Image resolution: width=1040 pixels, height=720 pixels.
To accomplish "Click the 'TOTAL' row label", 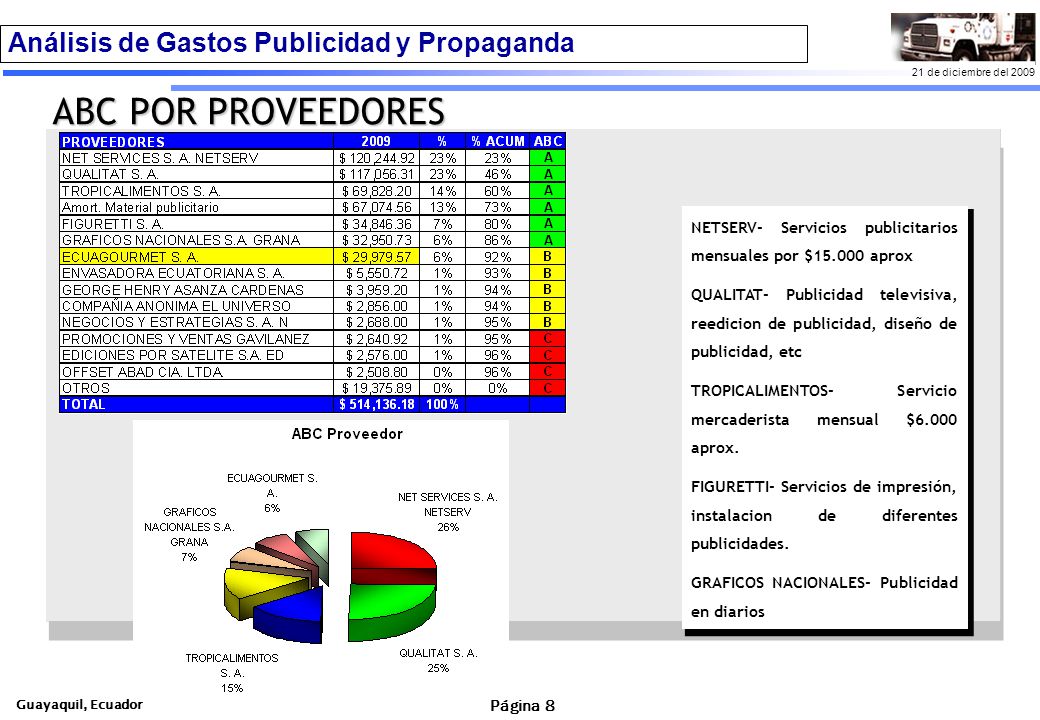I will click(x=196, y=404).
